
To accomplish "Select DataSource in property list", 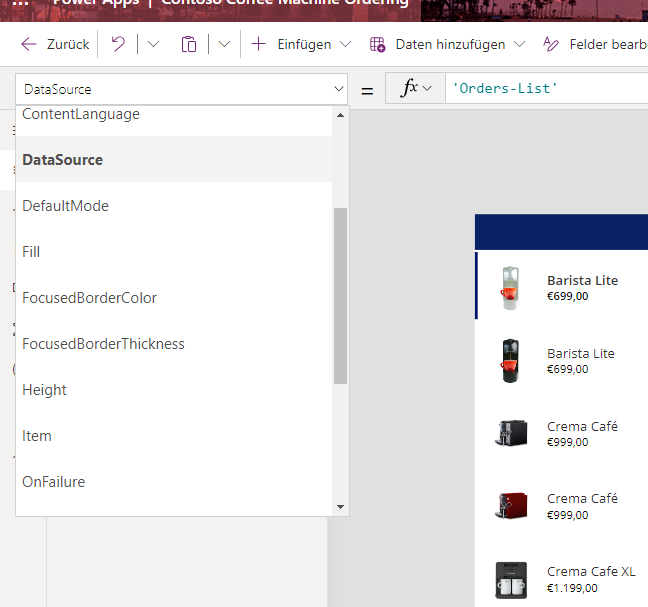I will (174, 159).
